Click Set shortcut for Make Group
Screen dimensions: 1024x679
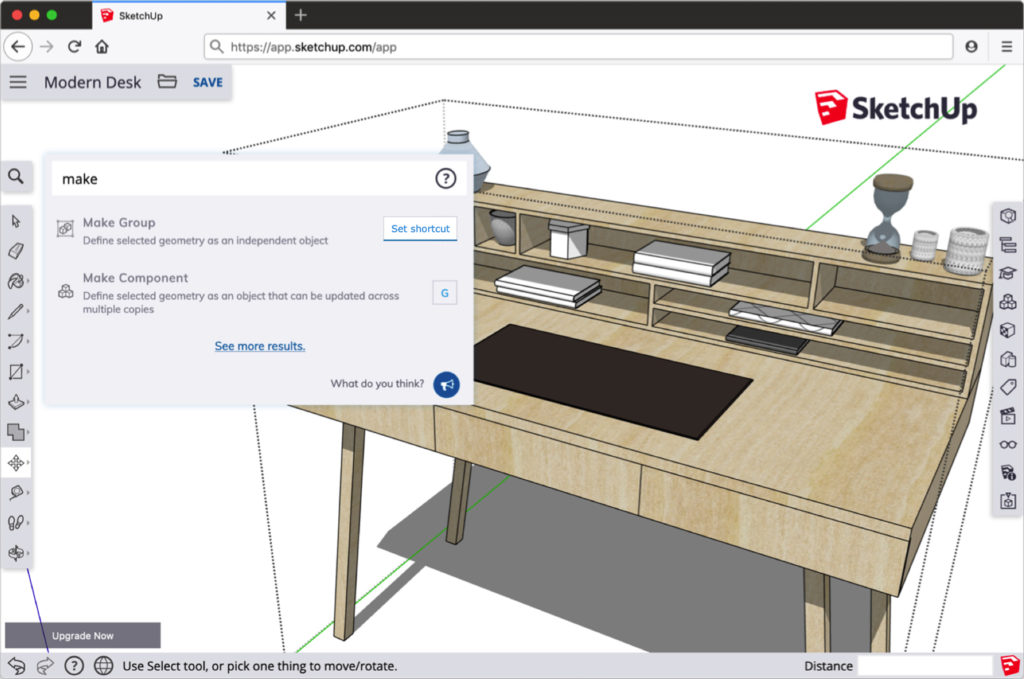tap(420, 228)
